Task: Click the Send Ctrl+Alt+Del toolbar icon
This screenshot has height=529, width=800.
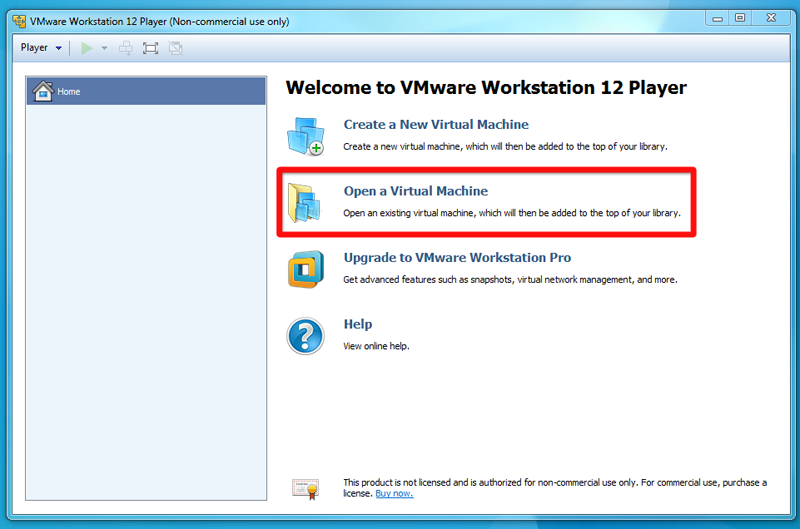Action: [x=126, y=48]
